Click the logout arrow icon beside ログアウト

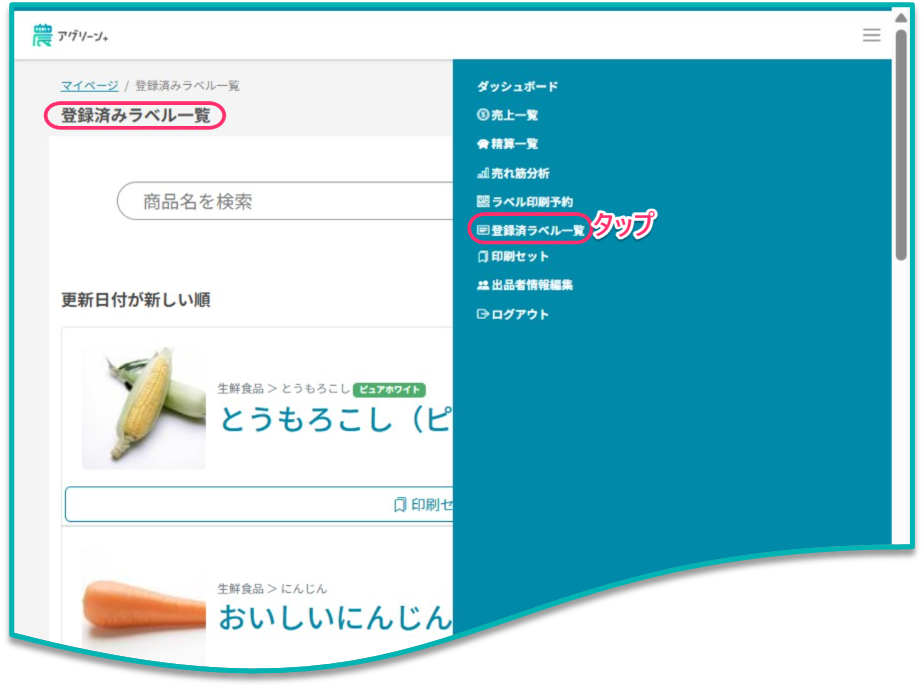pyautogui.click(x=483, y=314)
